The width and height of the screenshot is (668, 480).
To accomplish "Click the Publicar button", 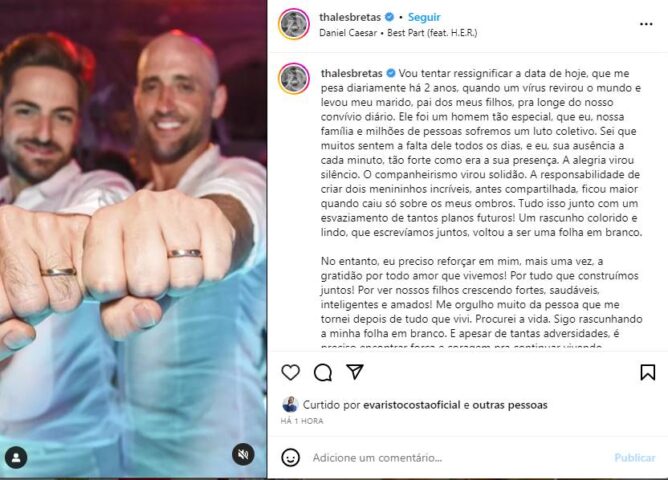I will tap(634, 458).
